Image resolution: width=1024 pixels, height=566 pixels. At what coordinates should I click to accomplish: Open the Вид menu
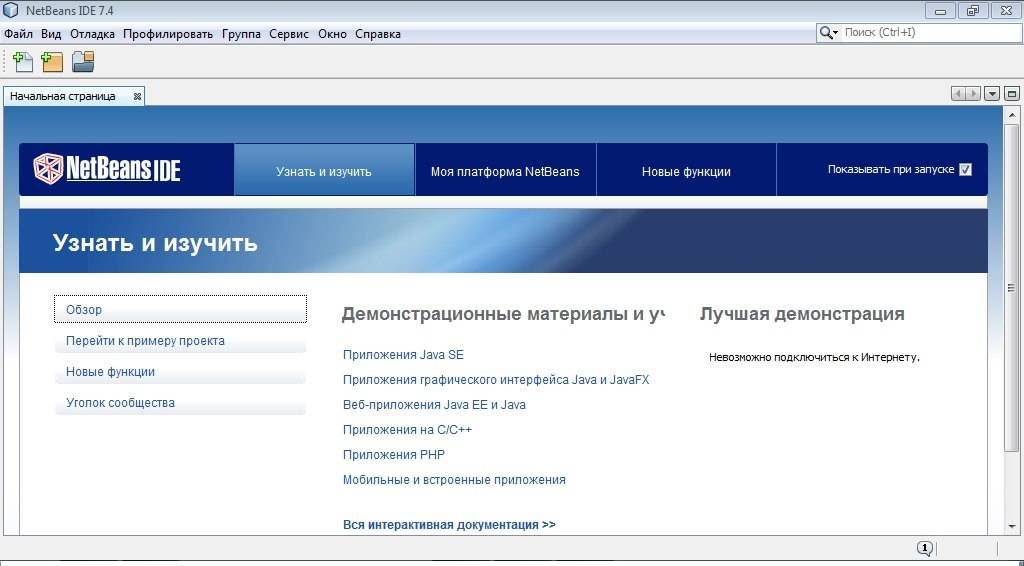(x=51, y=34)
